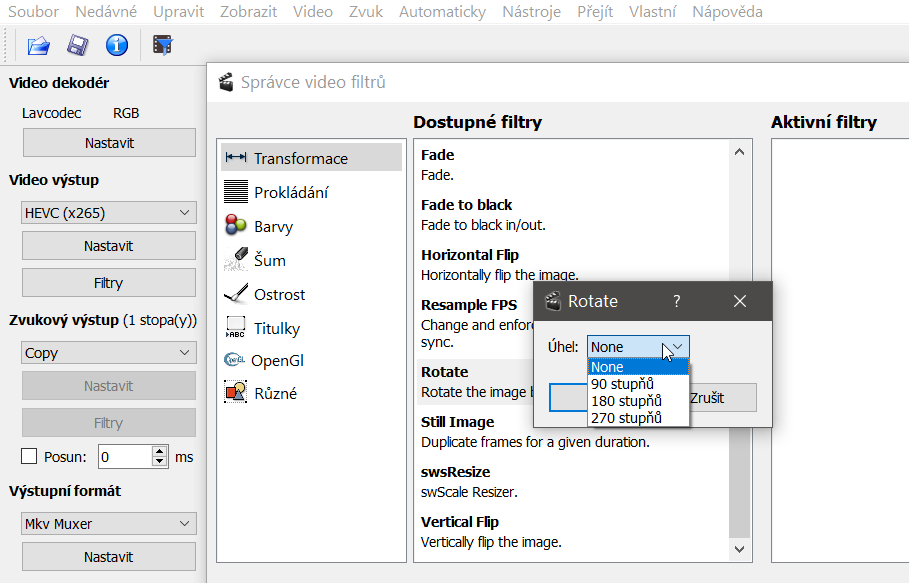909x583 pixels.
Task: Open the Zobrazit menu
Action: tap(249, 12)
